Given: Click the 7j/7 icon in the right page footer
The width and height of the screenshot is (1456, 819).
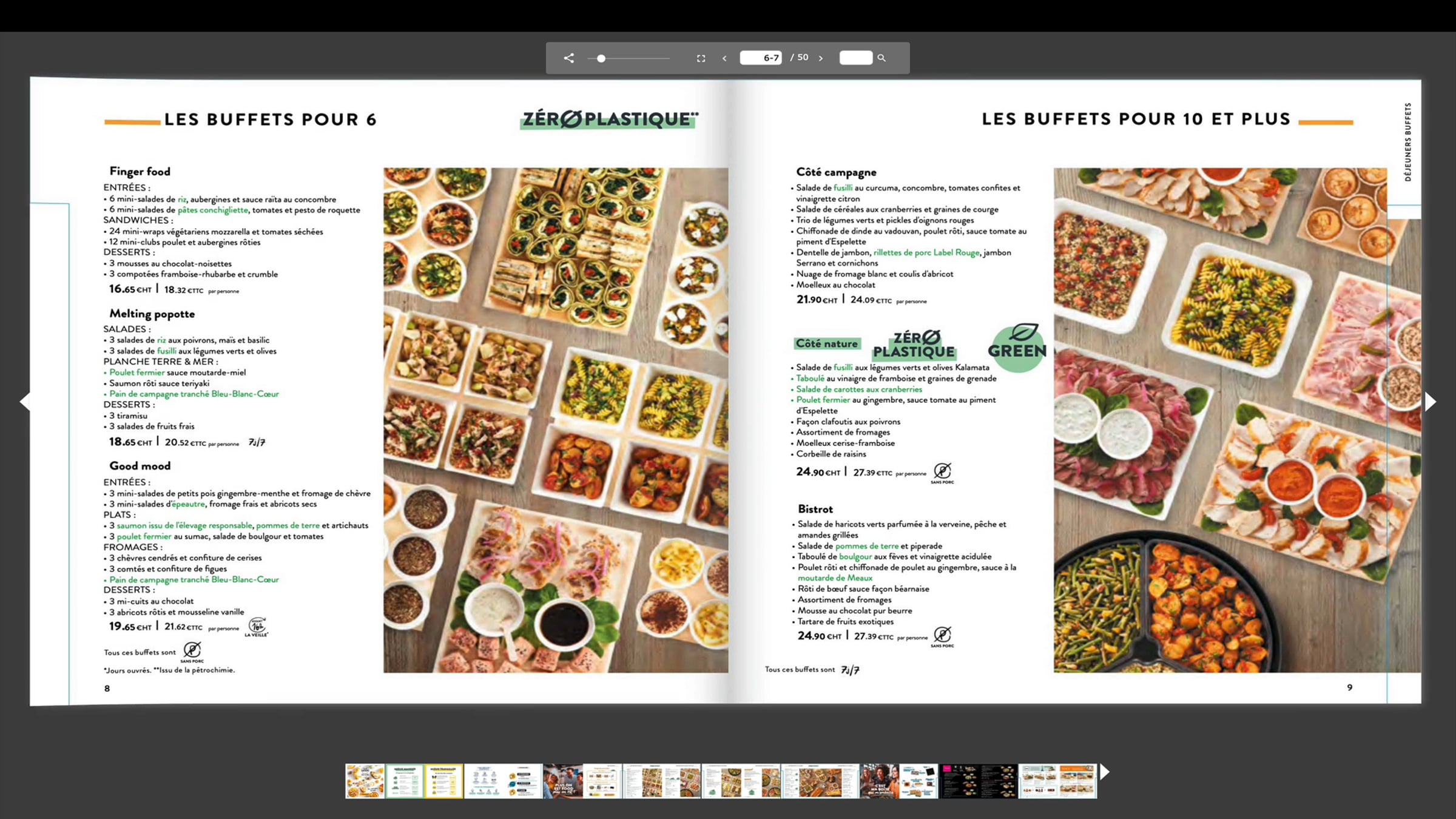Looking at the screenshot, I should pos(850,670).
